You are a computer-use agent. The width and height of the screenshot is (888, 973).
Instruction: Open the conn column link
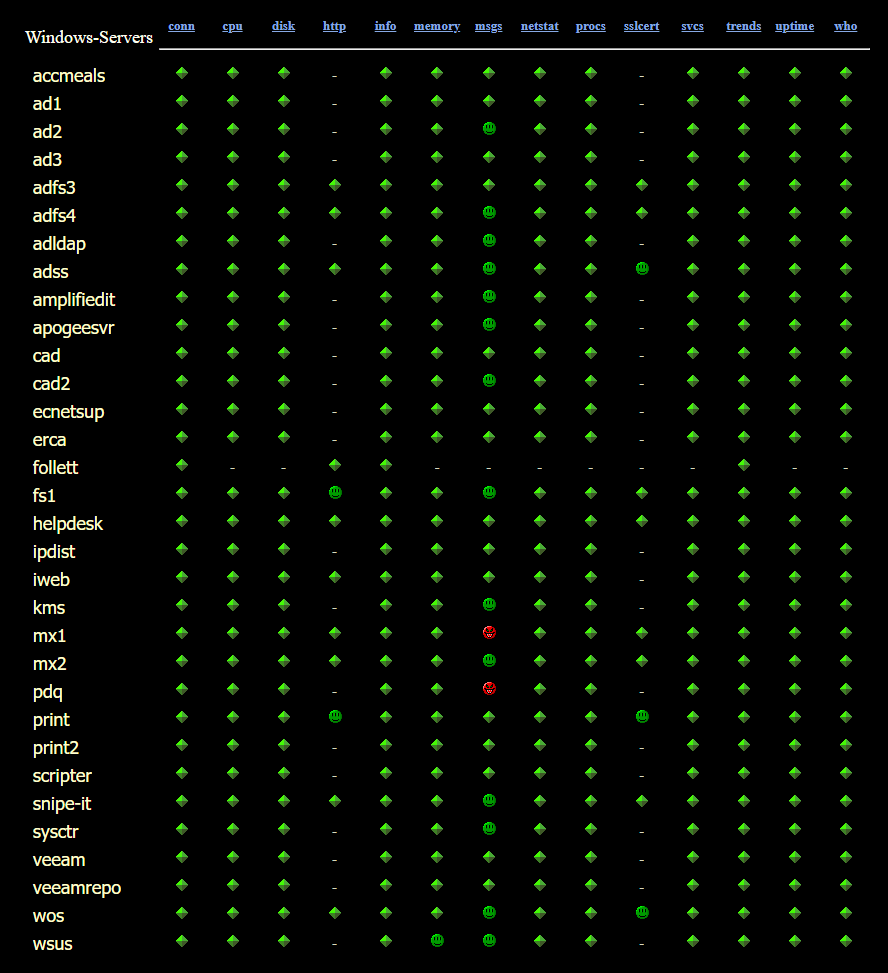point(181,26)
